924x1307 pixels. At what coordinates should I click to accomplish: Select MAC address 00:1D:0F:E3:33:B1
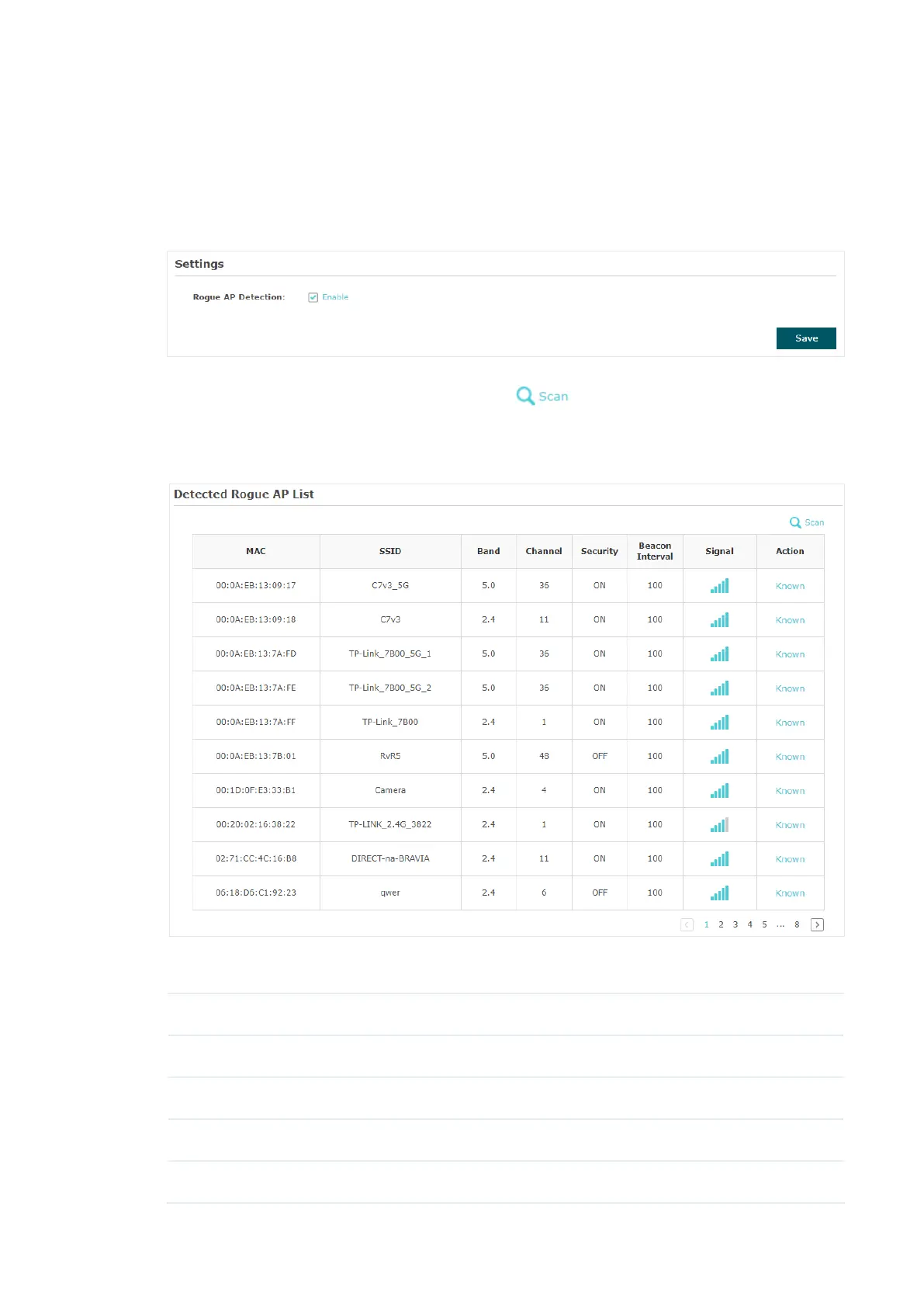coord(256,791)
